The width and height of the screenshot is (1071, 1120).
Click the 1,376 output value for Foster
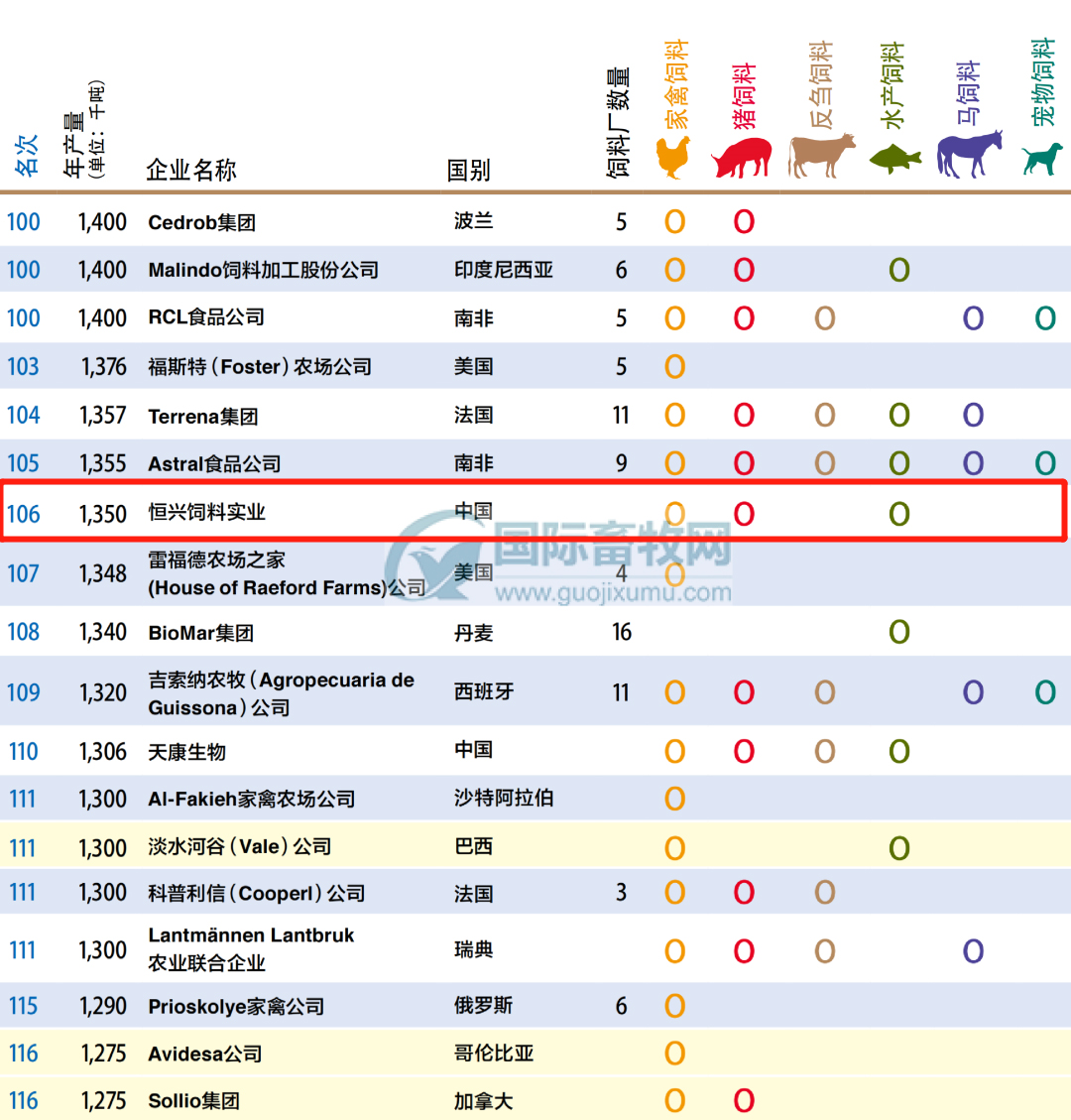coord(104,367)
